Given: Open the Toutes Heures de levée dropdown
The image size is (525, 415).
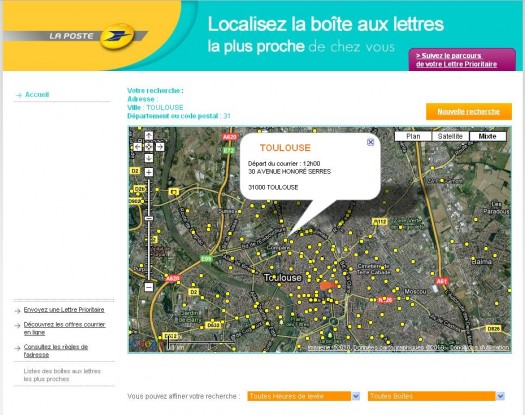Looking at the screenshot, I should point(303,396).
